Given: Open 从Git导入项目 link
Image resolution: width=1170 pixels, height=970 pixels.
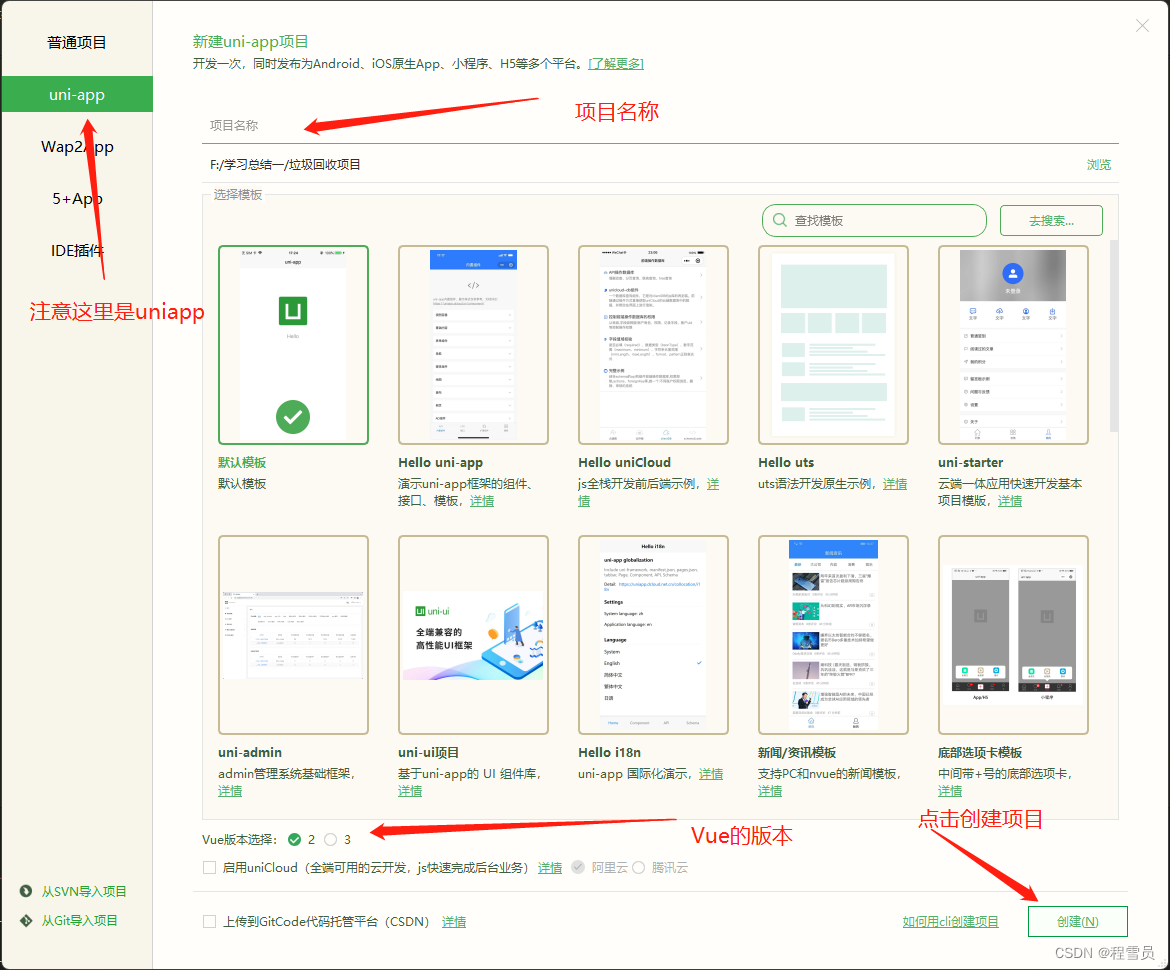Looking at the screenshot, I should (x=79, y=920).
